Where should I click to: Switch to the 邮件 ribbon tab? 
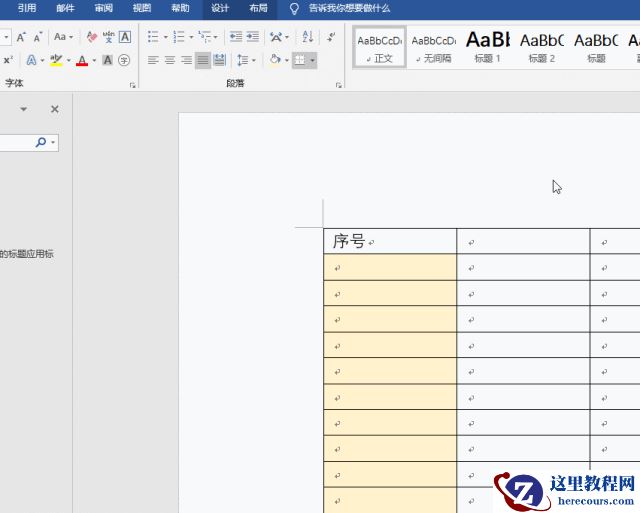[x=65, y=8]
